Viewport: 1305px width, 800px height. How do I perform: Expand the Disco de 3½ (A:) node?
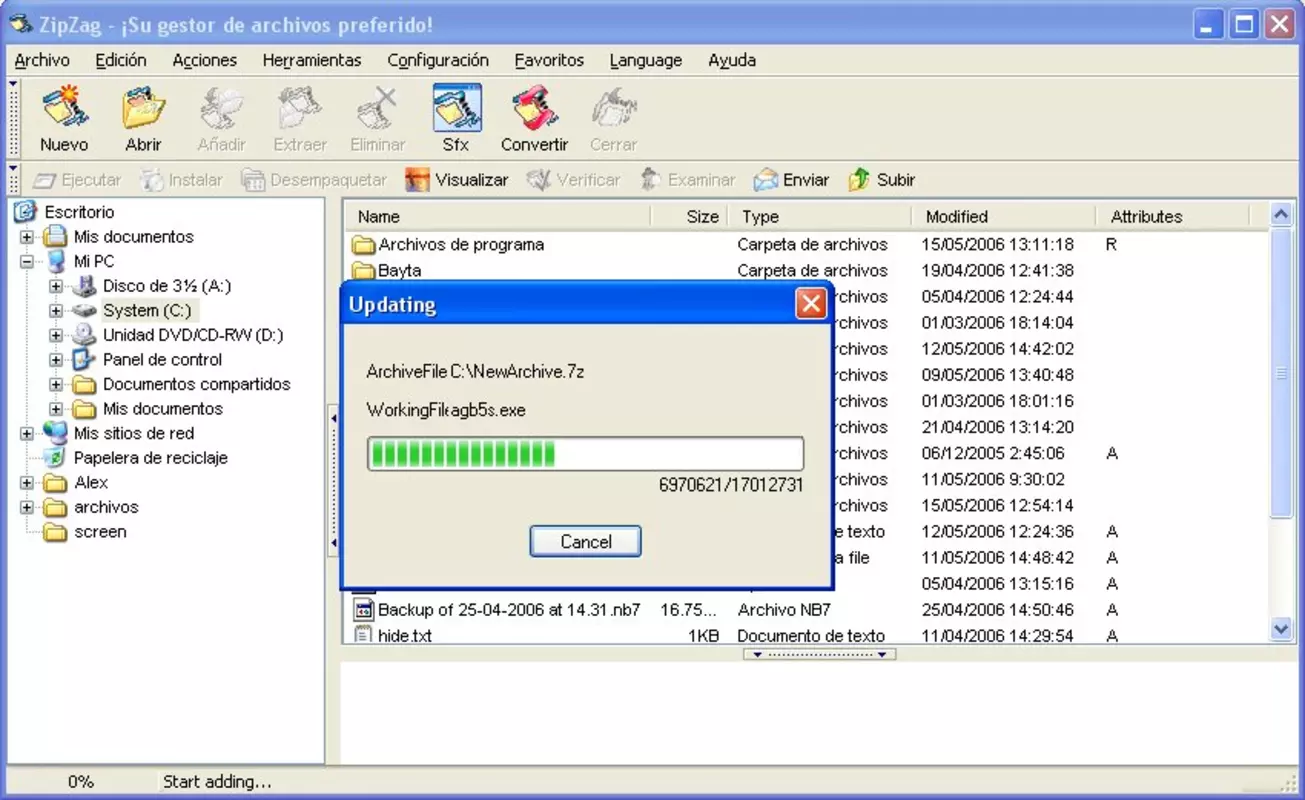click(56, 286)
